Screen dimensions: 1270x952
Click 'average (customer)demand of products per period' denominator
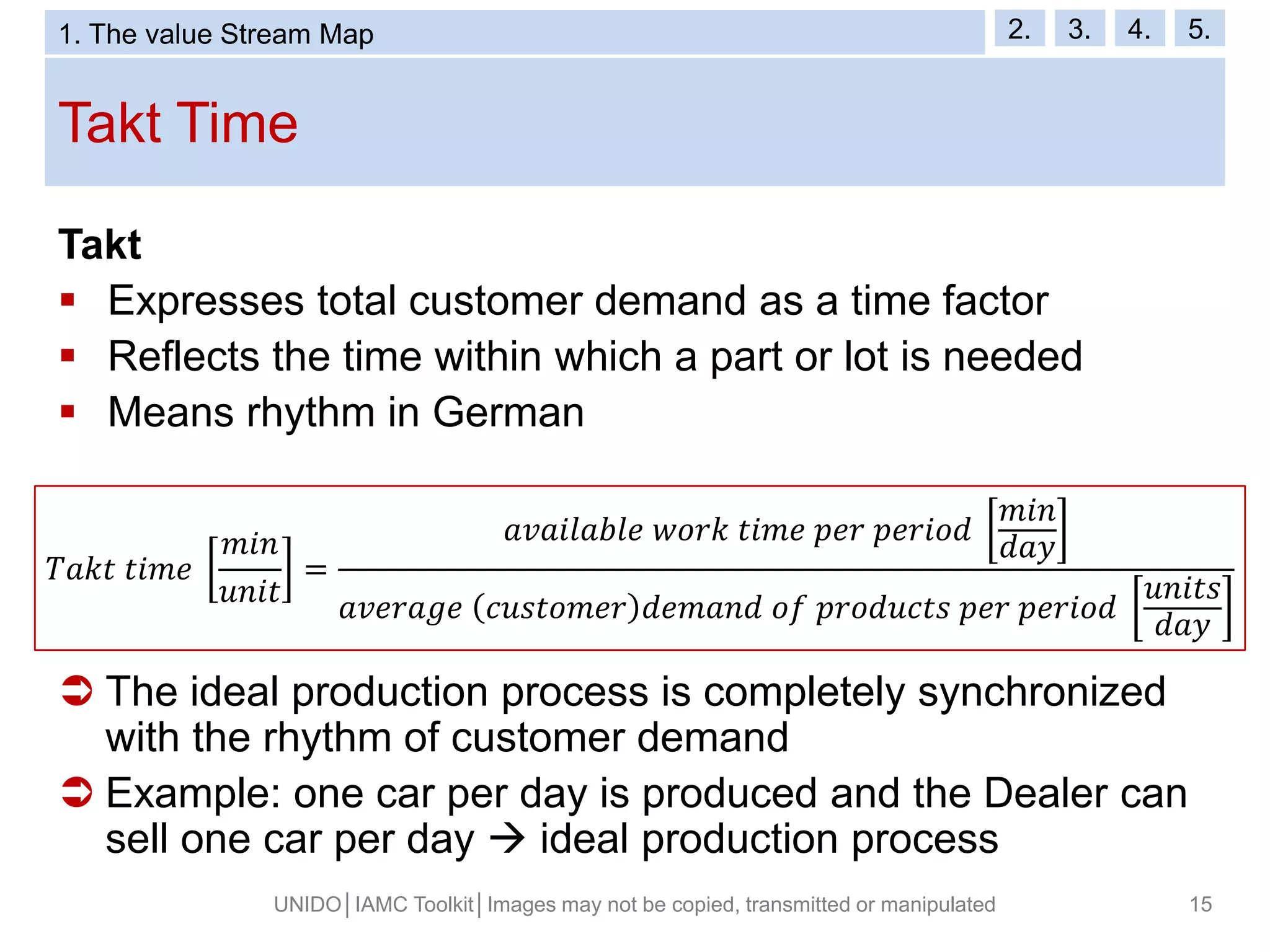(x=727, y=609)
